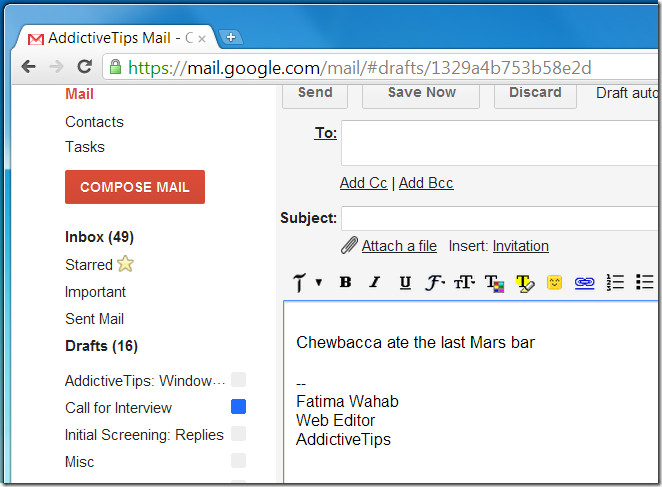Toggle underline formatting
This screenshot has height=487, width=662.
pyautogui.click(x=405, y=282)
